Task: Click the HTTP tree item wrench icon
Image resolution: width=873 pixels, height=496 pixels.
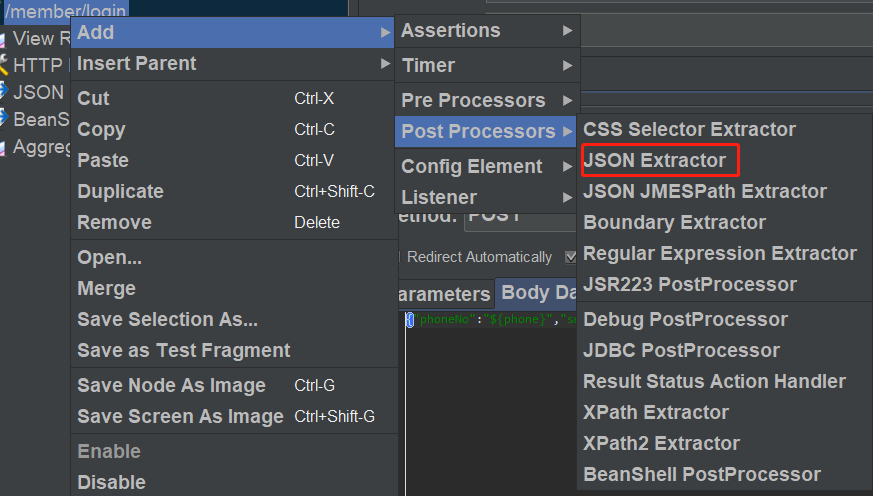Action: click(4, 67)
